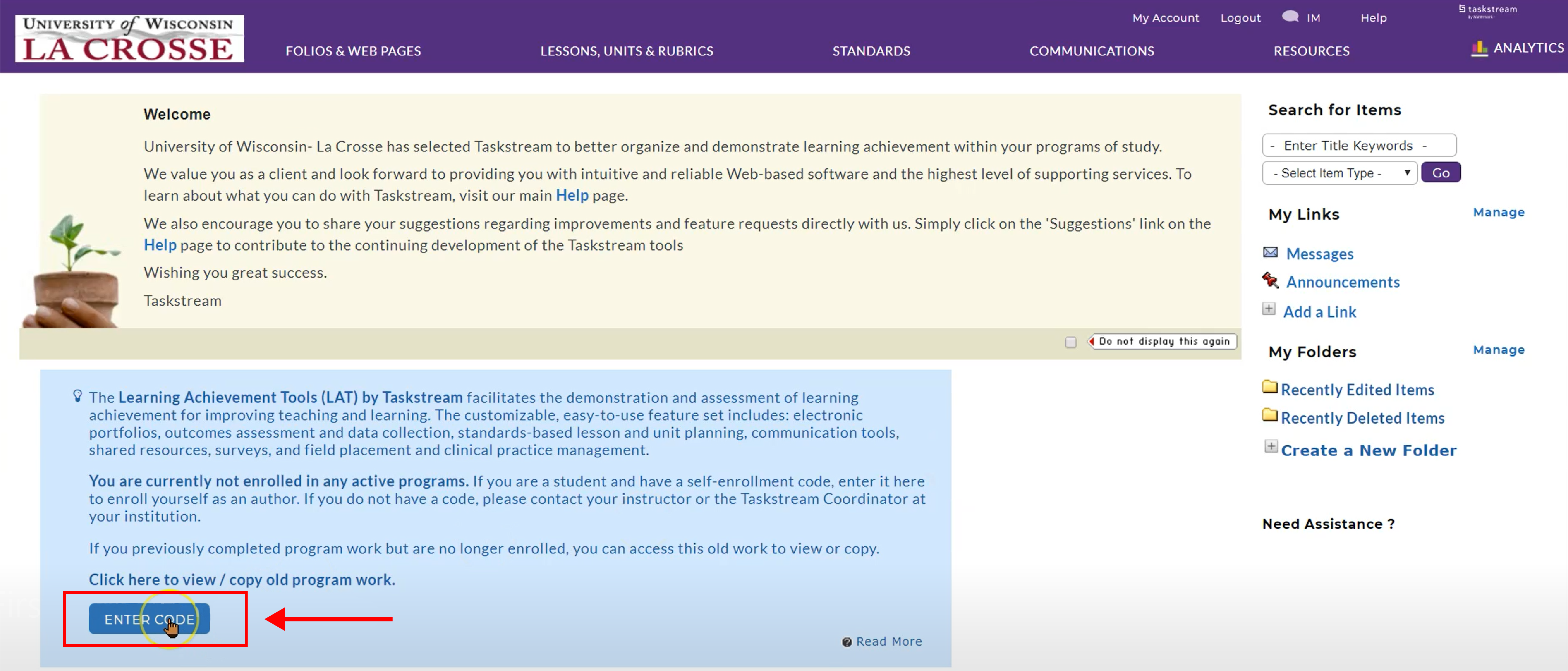Click the Enter Code button
1568x671 pixels.
coord(149,619)
